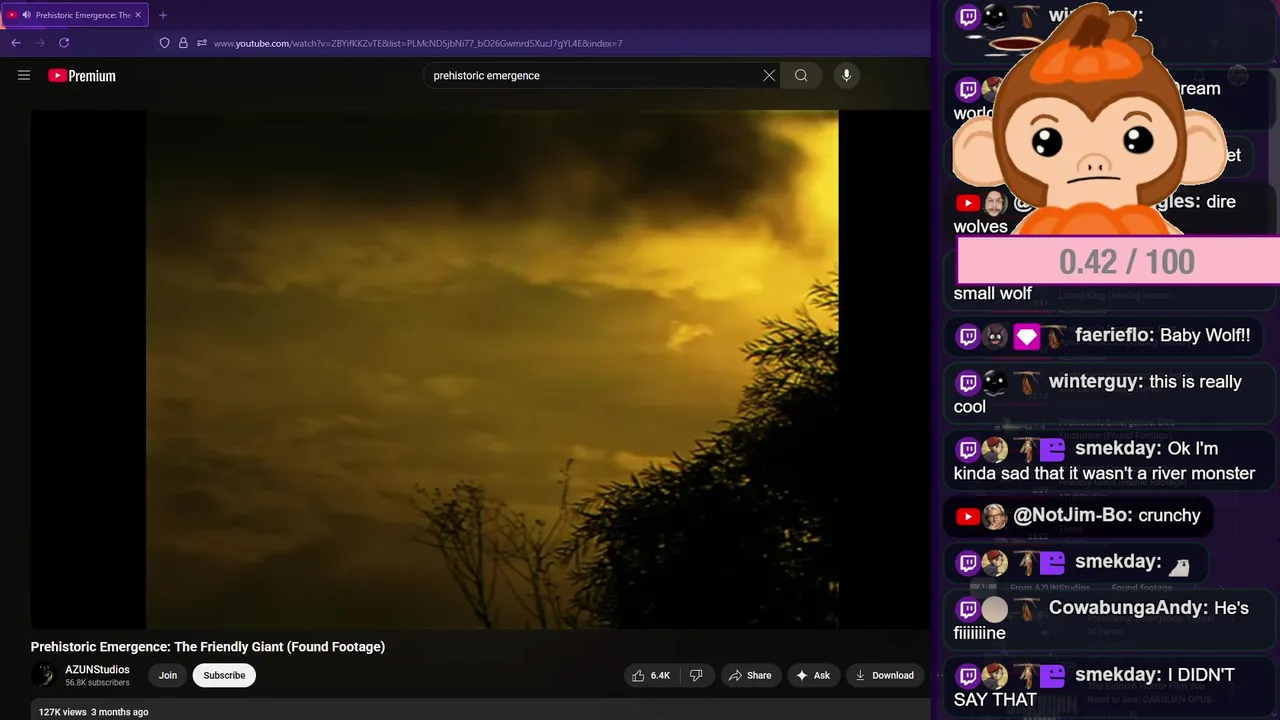Dislike the video with thumbs down

696,675
